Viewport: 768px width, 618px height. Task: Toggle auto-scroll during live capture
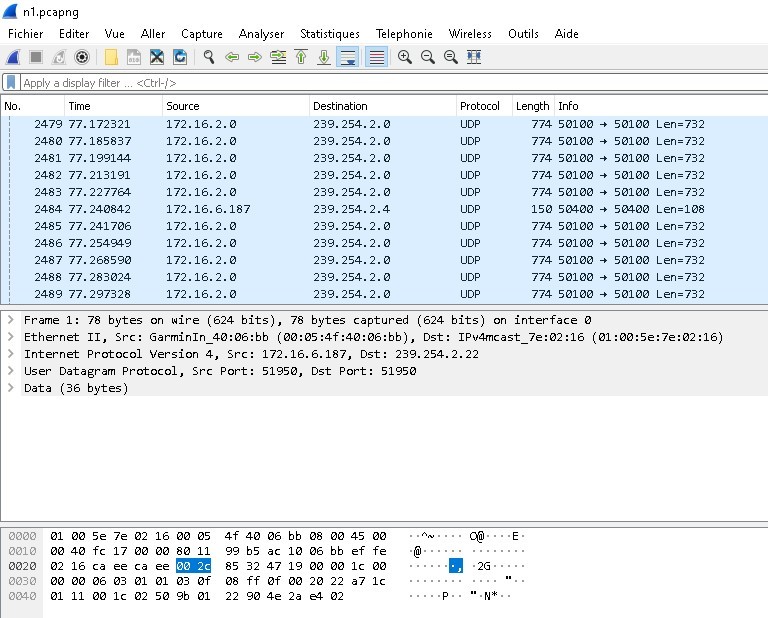tap(348, 57)
